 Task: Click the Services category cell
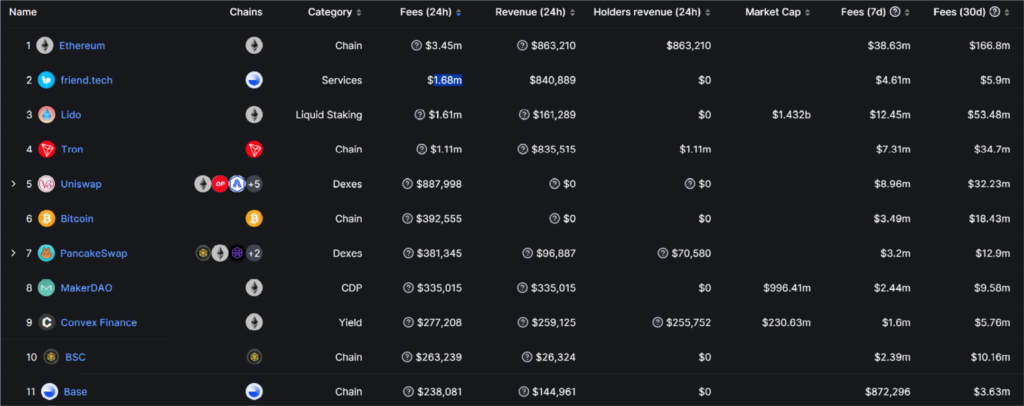(x=342, y=80)
